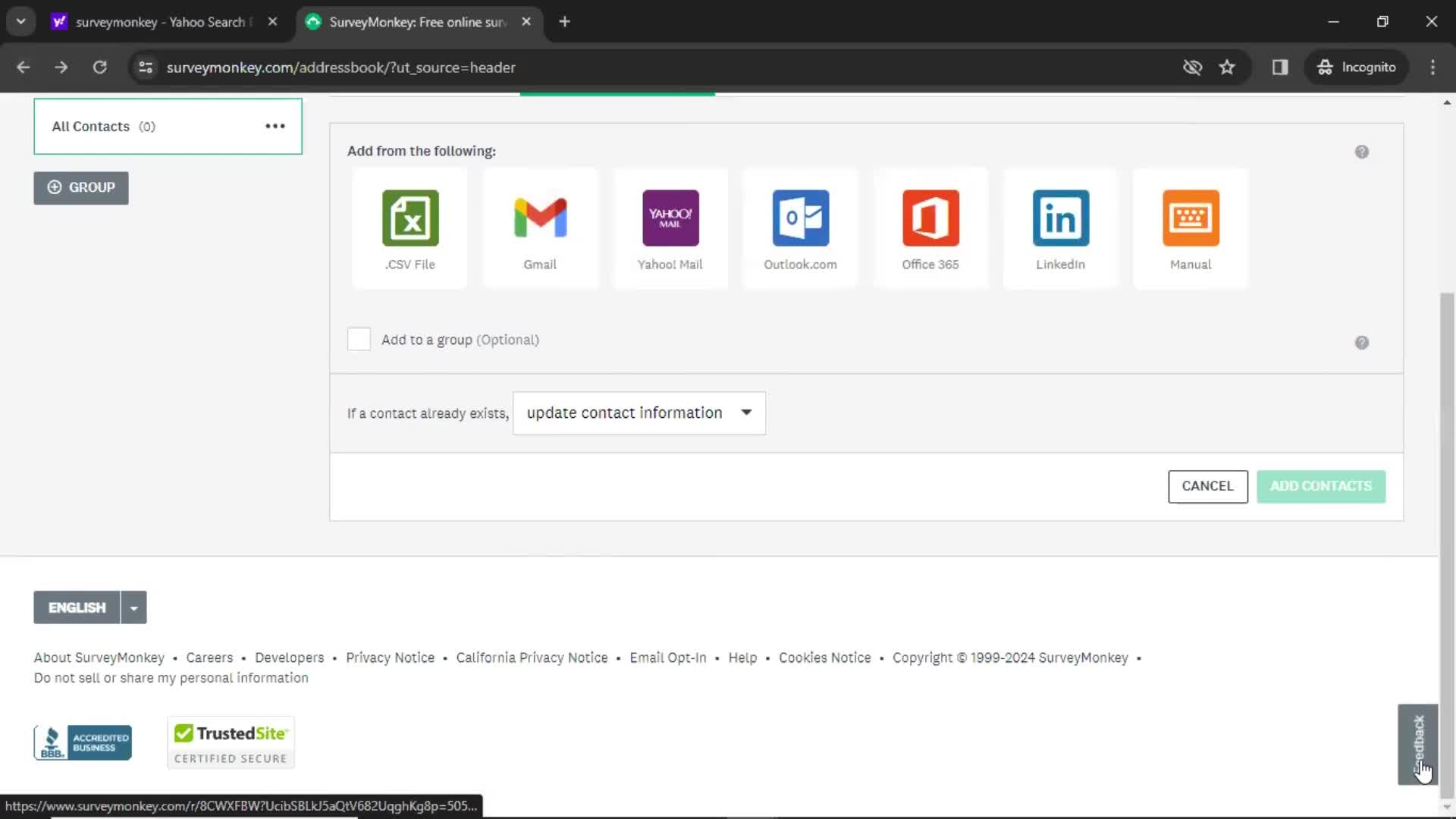Expand the language selector dropdown

pyautogui.click(x=133, y=607)
